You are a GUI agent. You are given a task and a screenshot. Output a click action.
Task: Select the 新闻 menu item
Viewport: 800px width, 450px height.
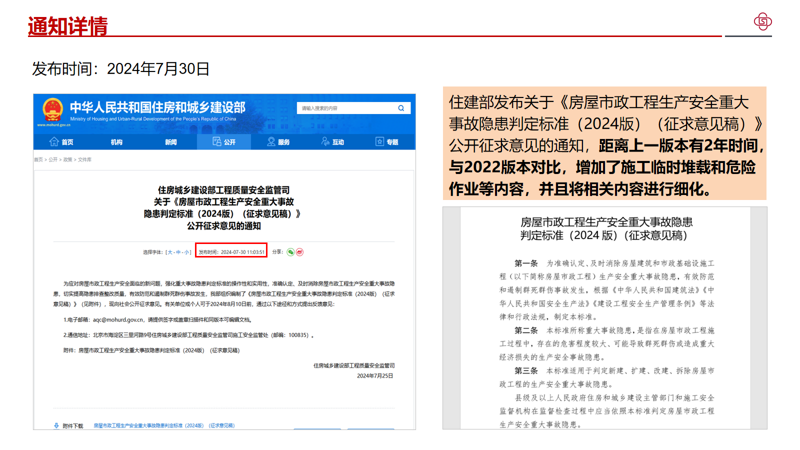click(x=170, y=142)
